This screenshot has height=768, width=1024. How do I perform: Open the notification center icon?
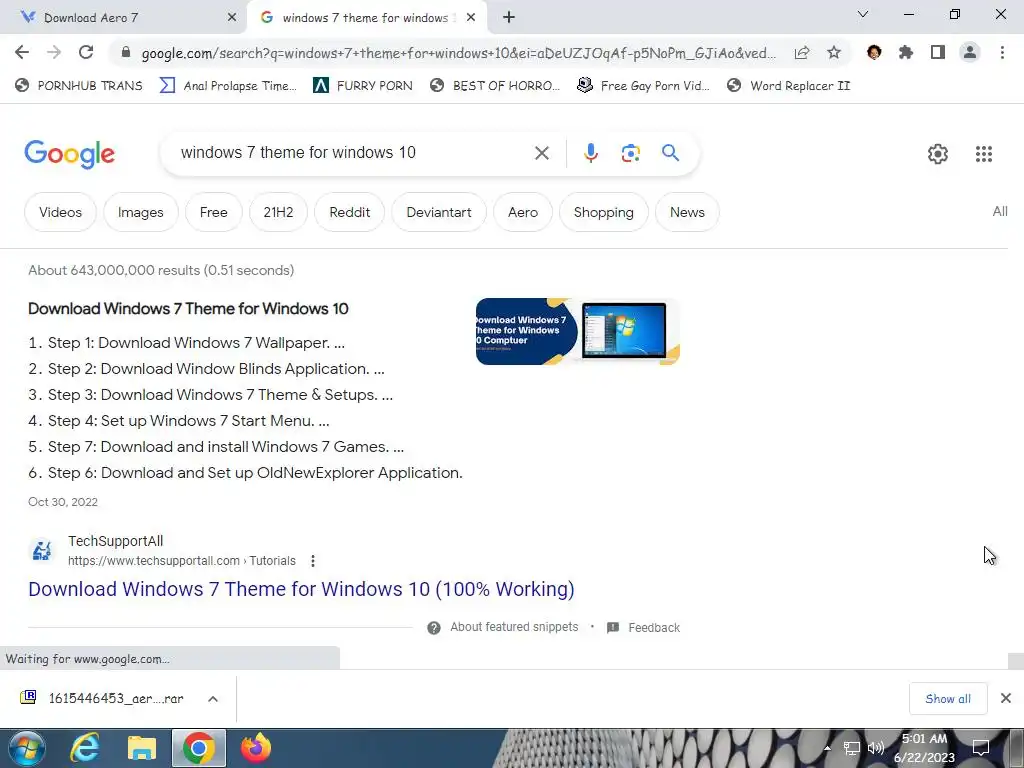point(981,748)
